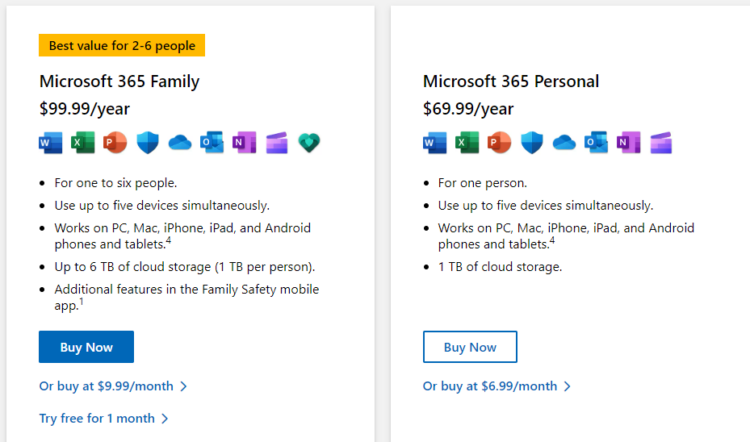This screenshot has height=442, width=750.
Task: Click the PowerPoint icon in the Personal plan
Action: tap(499, 143)
